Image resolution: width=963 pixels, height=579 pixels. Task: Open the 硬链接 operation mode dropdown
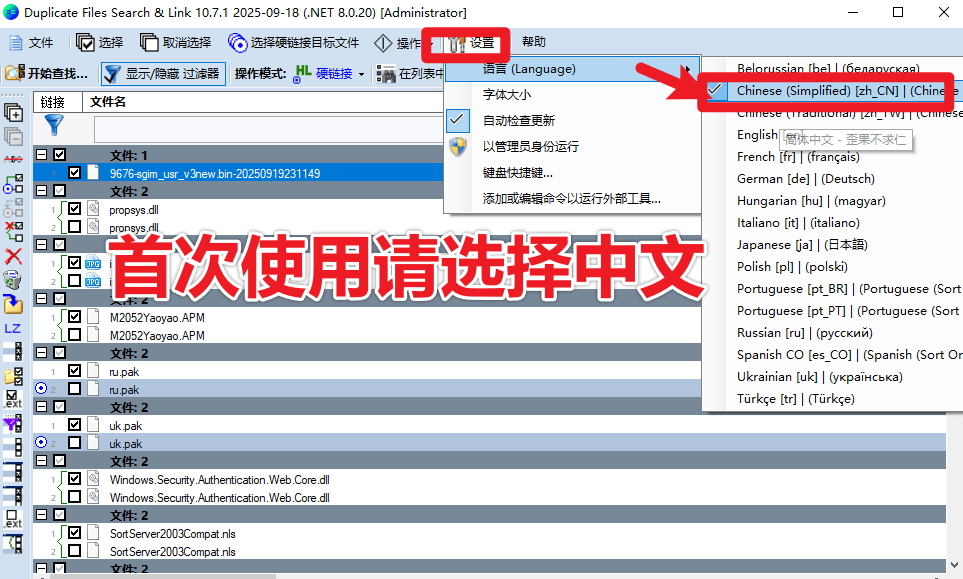tap(360, 73)
